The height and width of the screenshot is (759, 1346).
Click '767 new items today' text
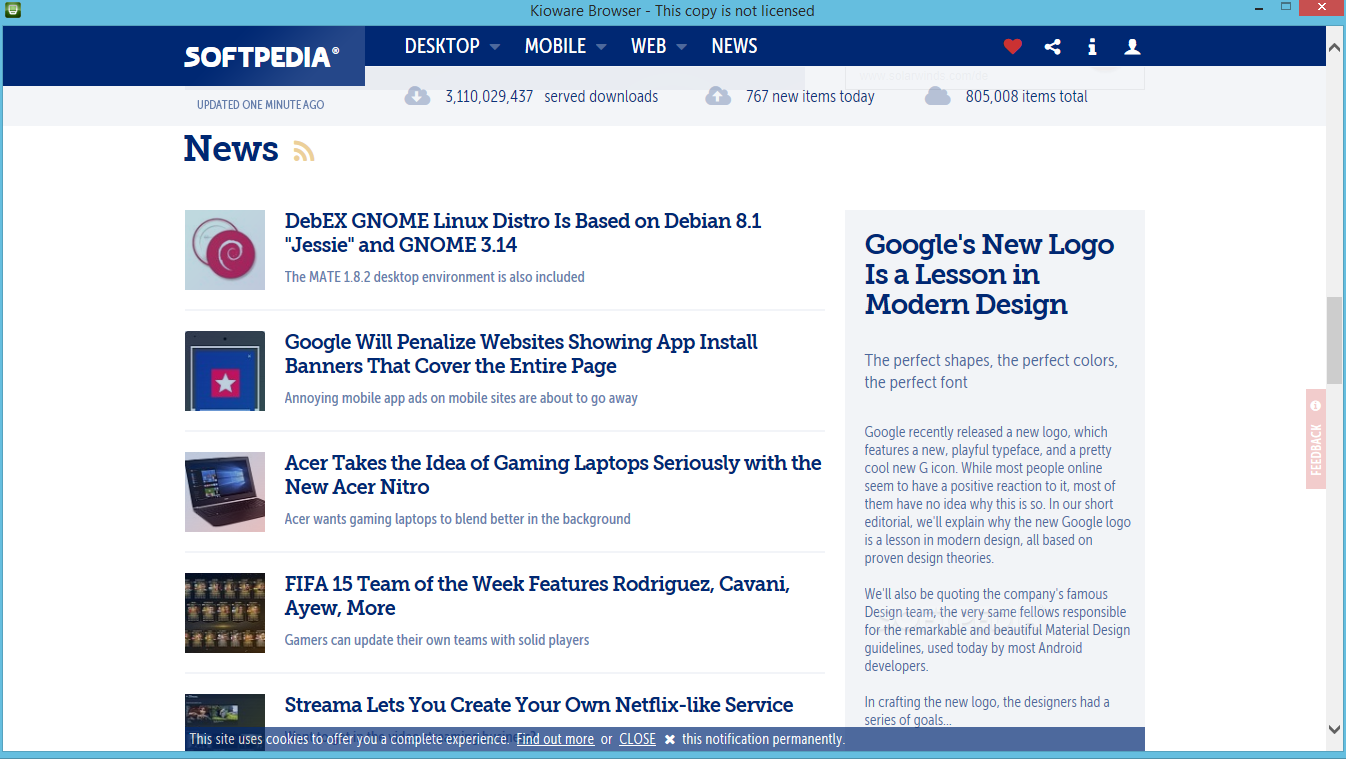(810, 97)
